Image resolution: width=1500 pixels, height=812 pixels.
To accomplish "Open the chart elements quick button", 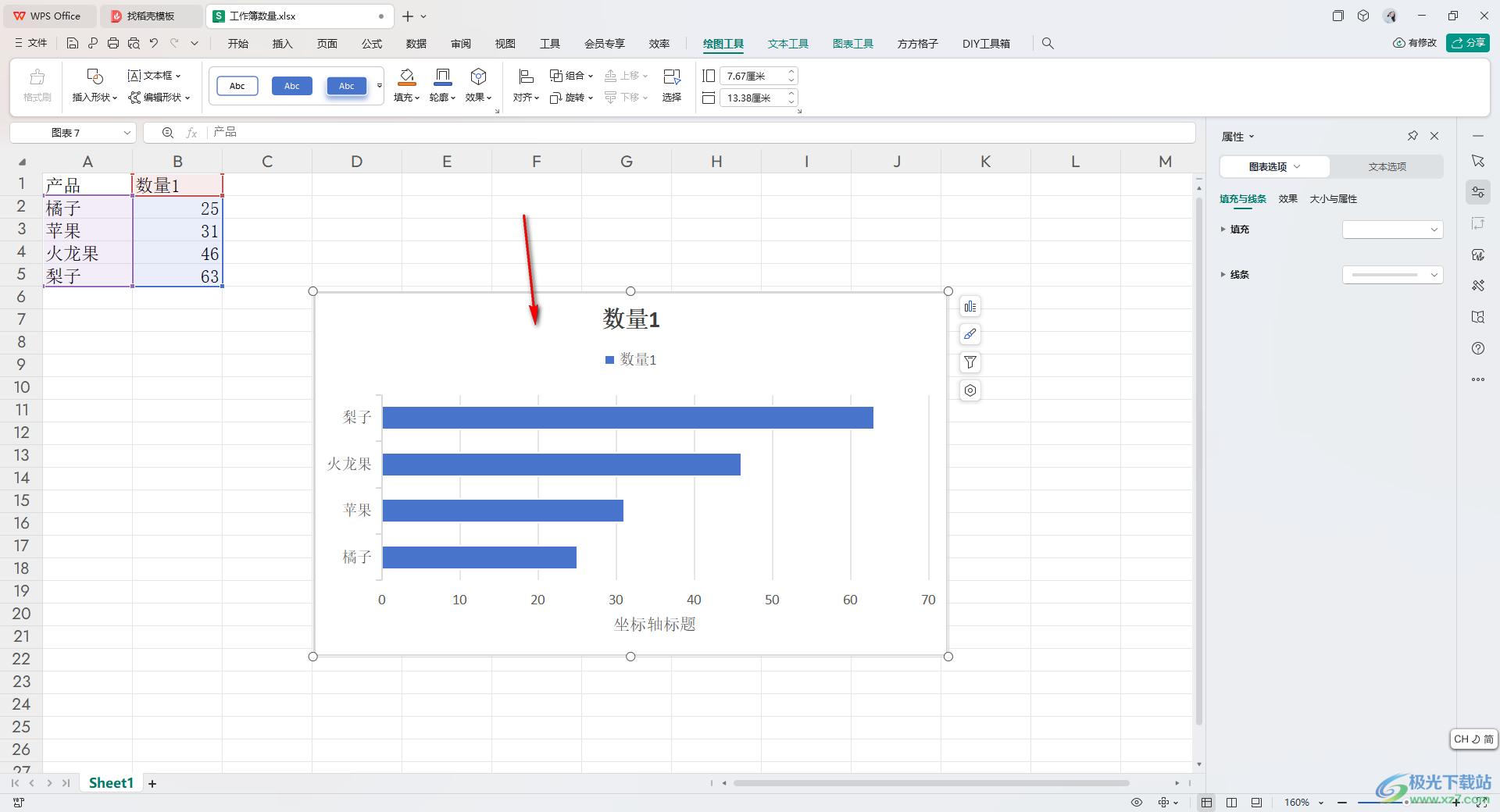I will click(x=970, y=307).
